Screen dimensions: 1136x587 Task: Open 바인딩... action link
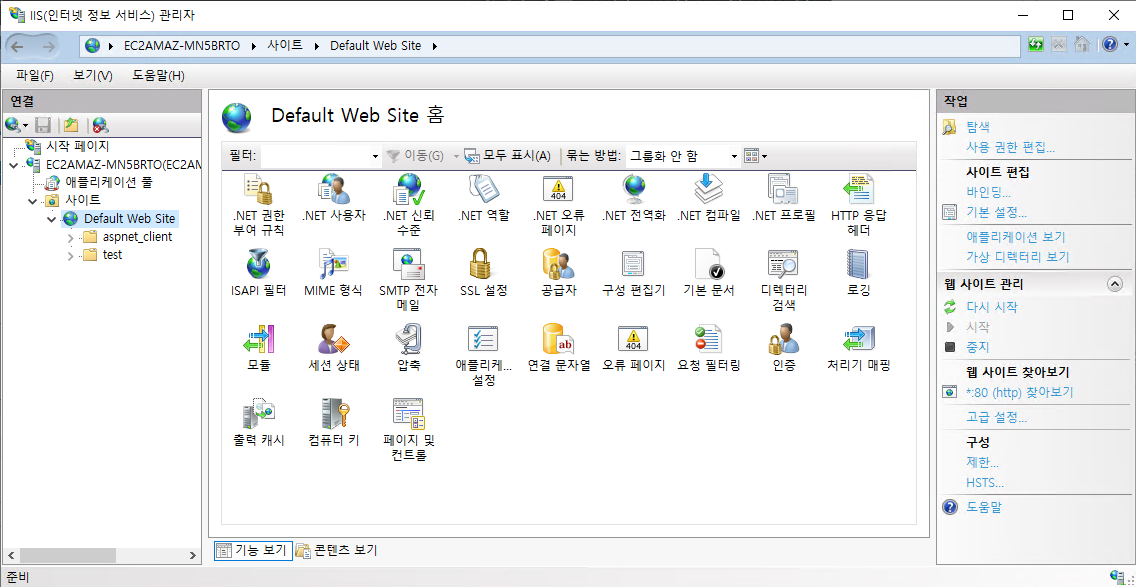pyautogui.click(x=989, y=193)
